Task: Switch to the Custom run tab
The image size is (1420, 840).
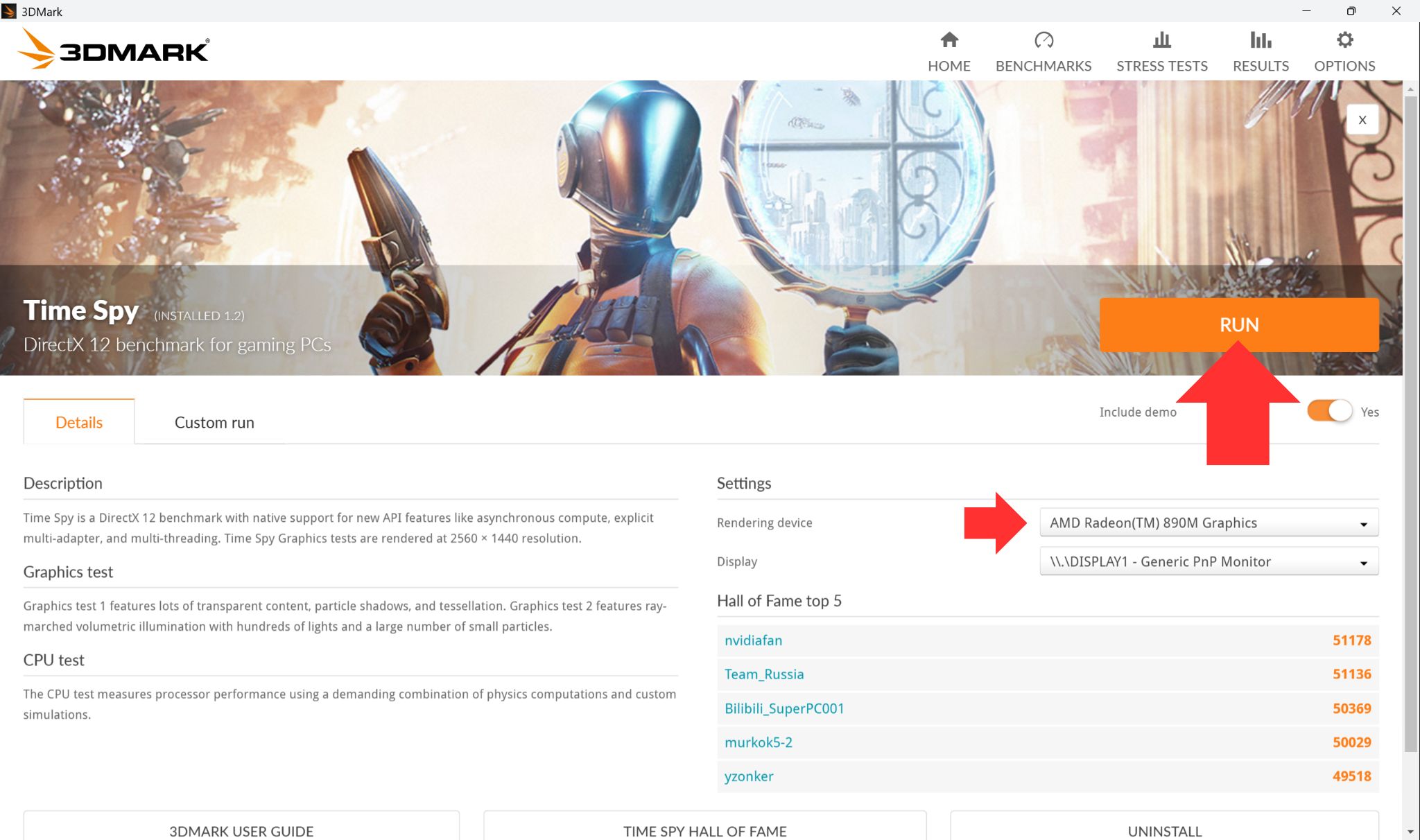Action: point(214,422)
